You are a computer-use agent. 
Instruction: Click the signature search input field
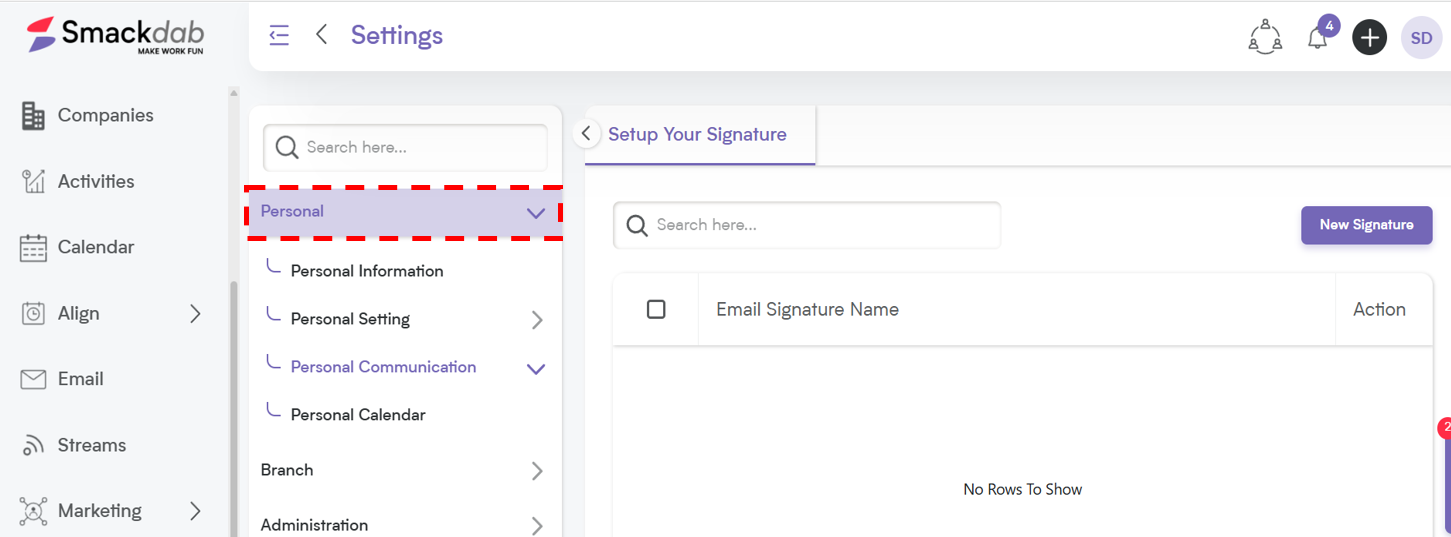point(807,225)
